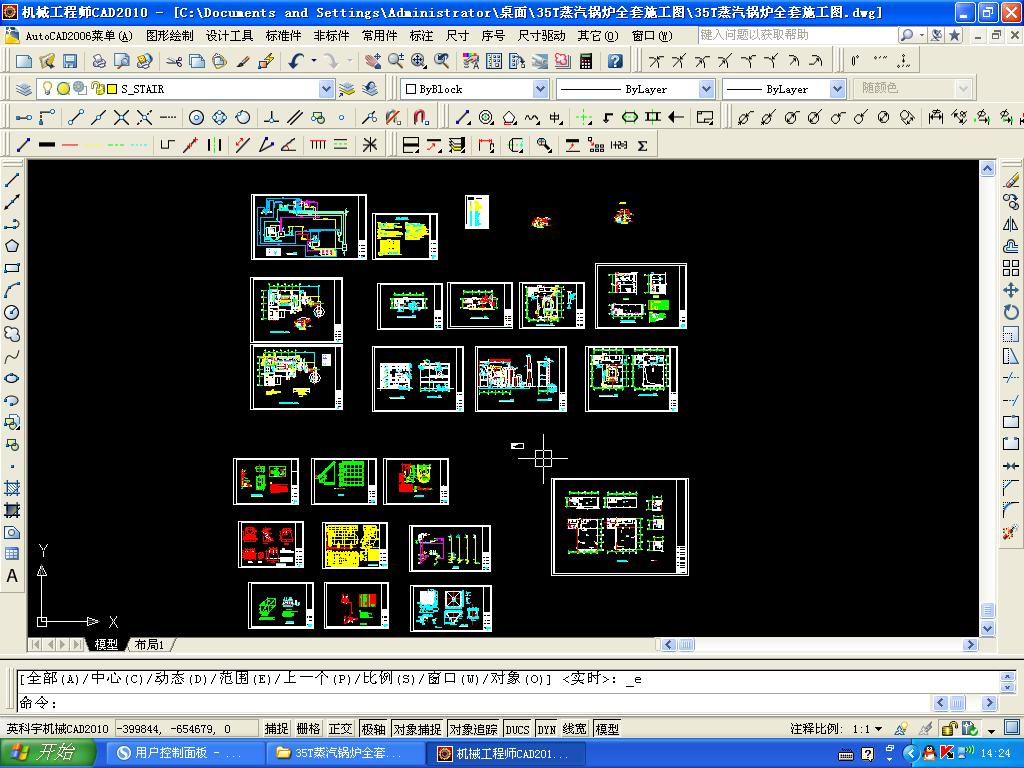Viewport: 1024px width, 768px height.
Task: Toggle 极轴 polar tracking
Action: pyautogui.click(x=373, y=729)
